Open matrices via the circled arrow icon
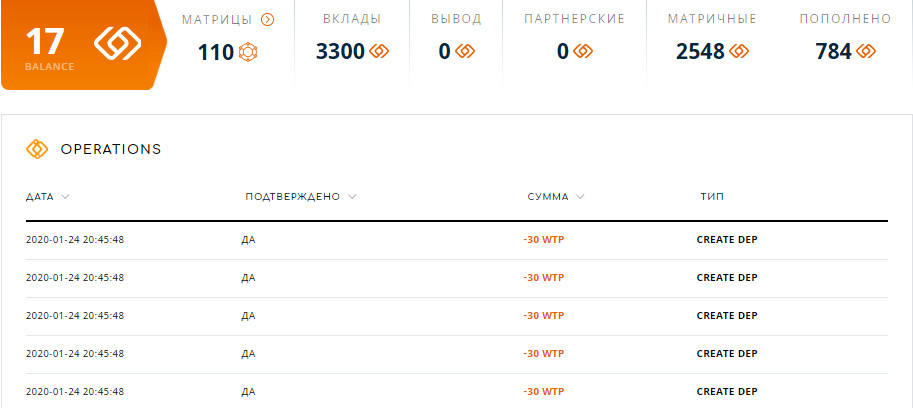This screenshot has width=913, height=408. pos(267,20)
